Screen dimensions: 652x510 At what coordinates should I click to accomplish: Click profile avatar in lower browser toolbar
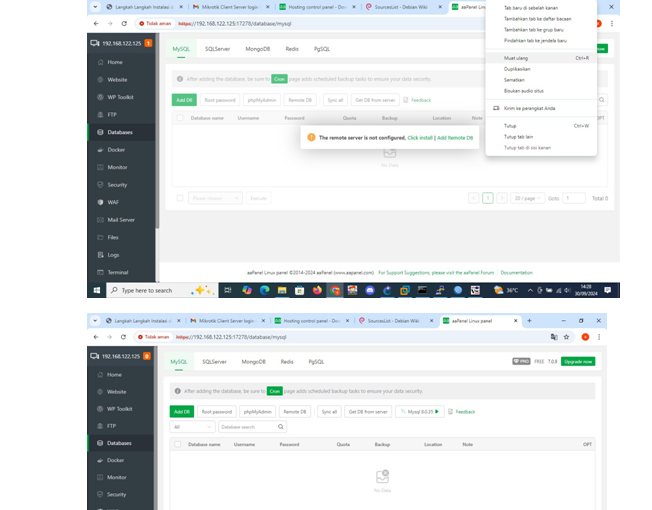(585, 337)
